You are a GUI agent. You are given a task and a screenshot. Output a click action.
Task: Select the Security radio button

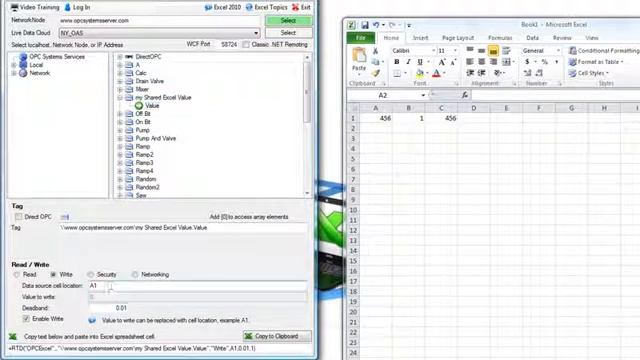click(90, 275)
